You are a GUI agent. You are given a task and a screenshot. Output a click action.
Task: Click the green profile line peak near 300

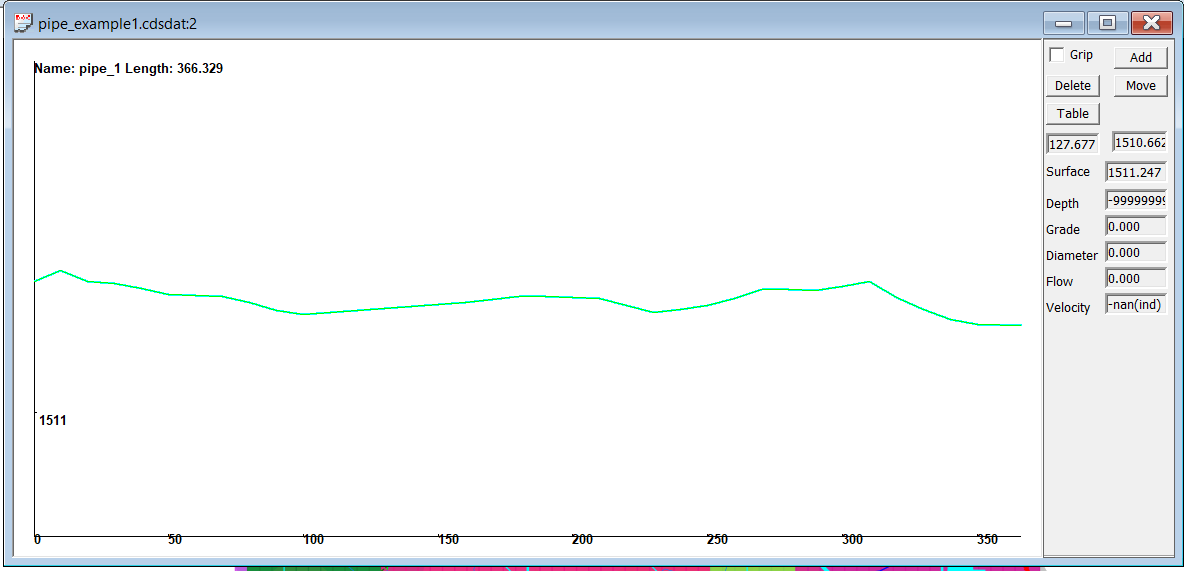coord(867,282)
